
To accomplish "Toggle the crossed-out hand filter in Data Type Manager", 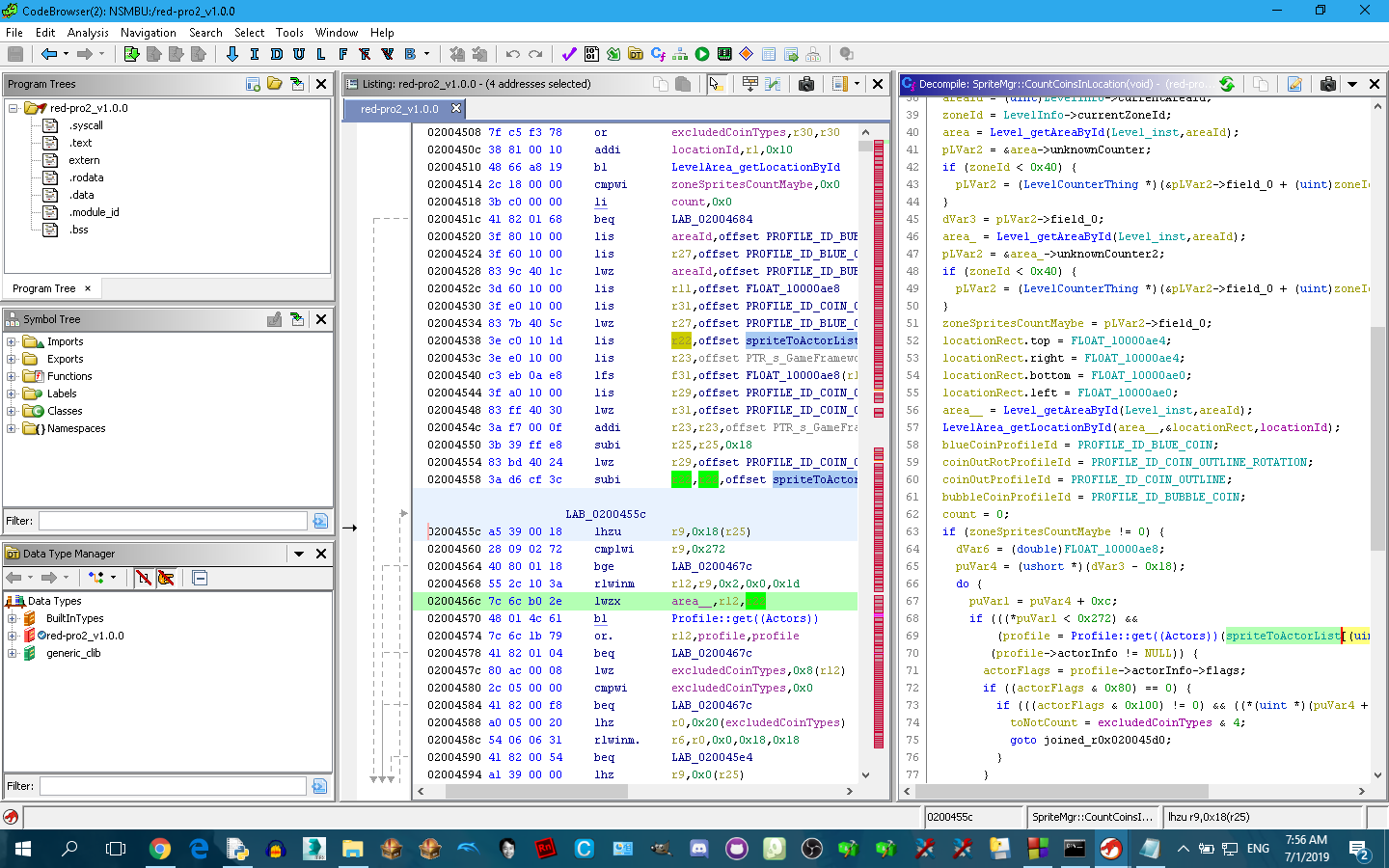I will coord(166,578).
